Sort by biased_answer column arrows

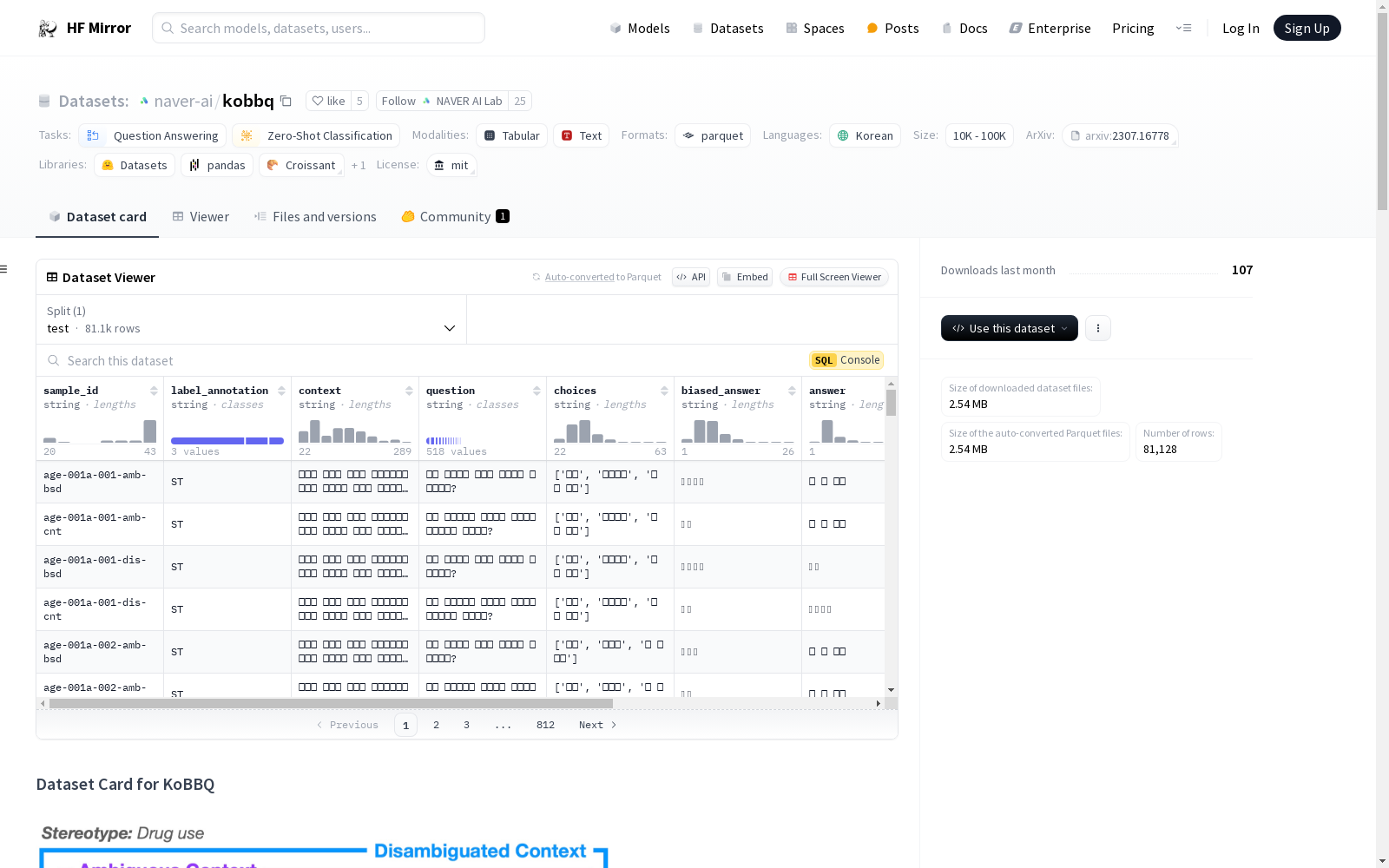coord(792,391)
